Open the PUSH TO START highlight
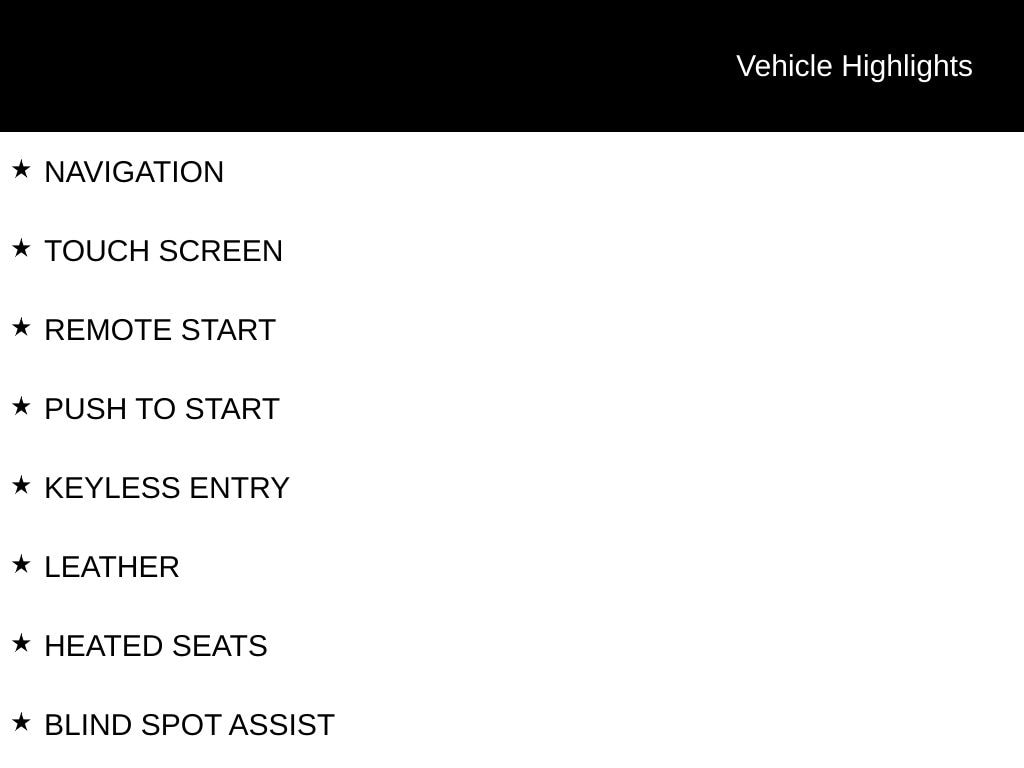The width and height of the screenshot is (1024, 768). 162,409
